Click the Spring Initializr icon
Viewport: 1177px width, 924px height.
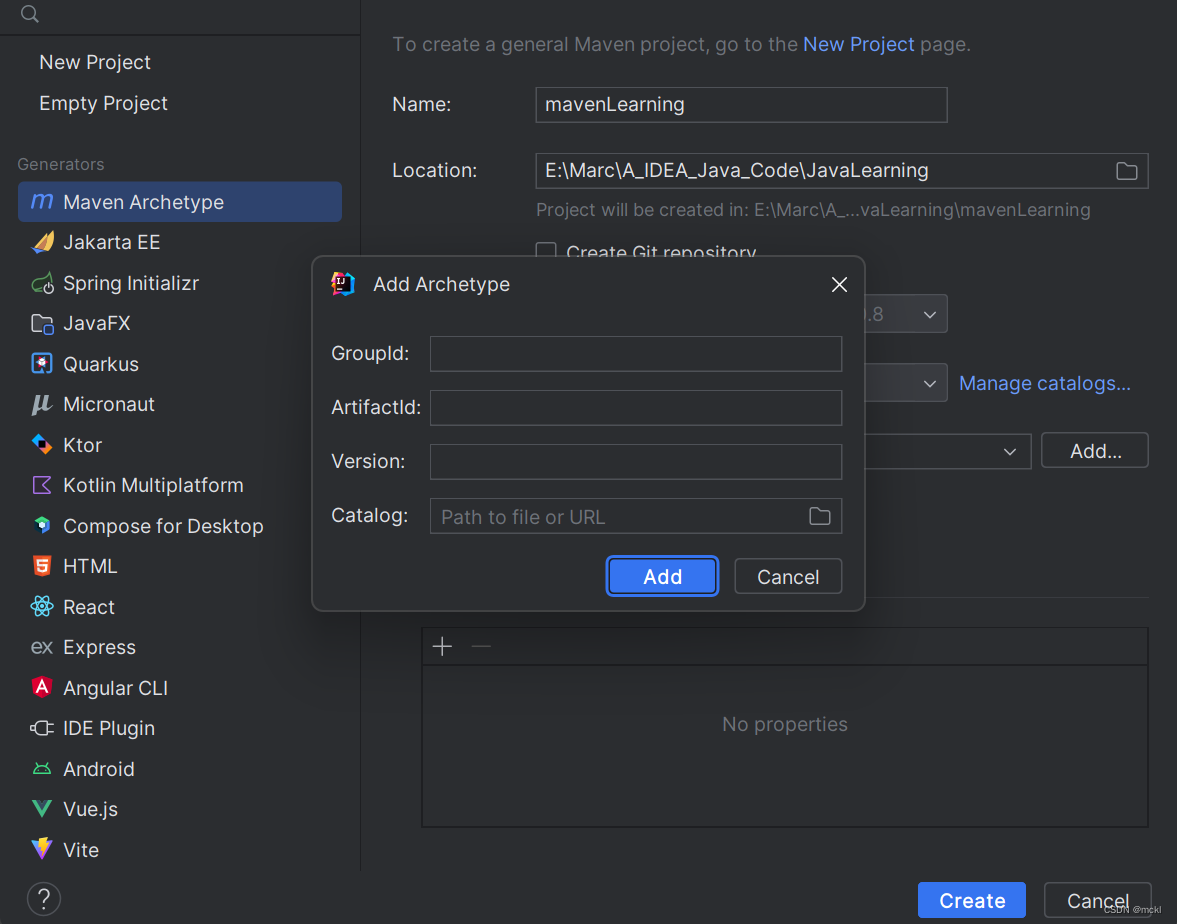tap(42, 283)
